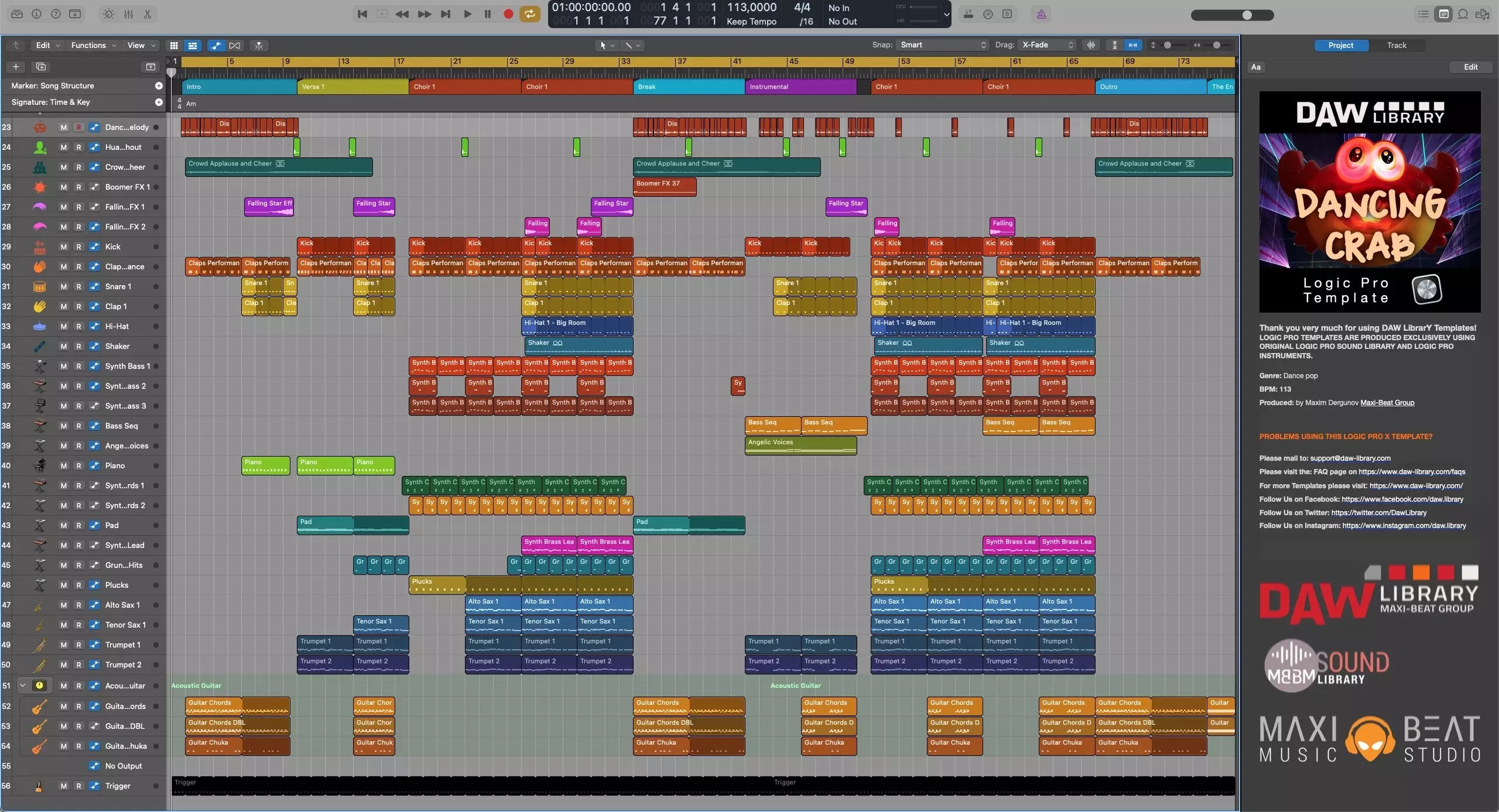Add a new track with plus button
Image resolution: width=1499 pixels, height=812 pixels.
[x=16, y=67]
